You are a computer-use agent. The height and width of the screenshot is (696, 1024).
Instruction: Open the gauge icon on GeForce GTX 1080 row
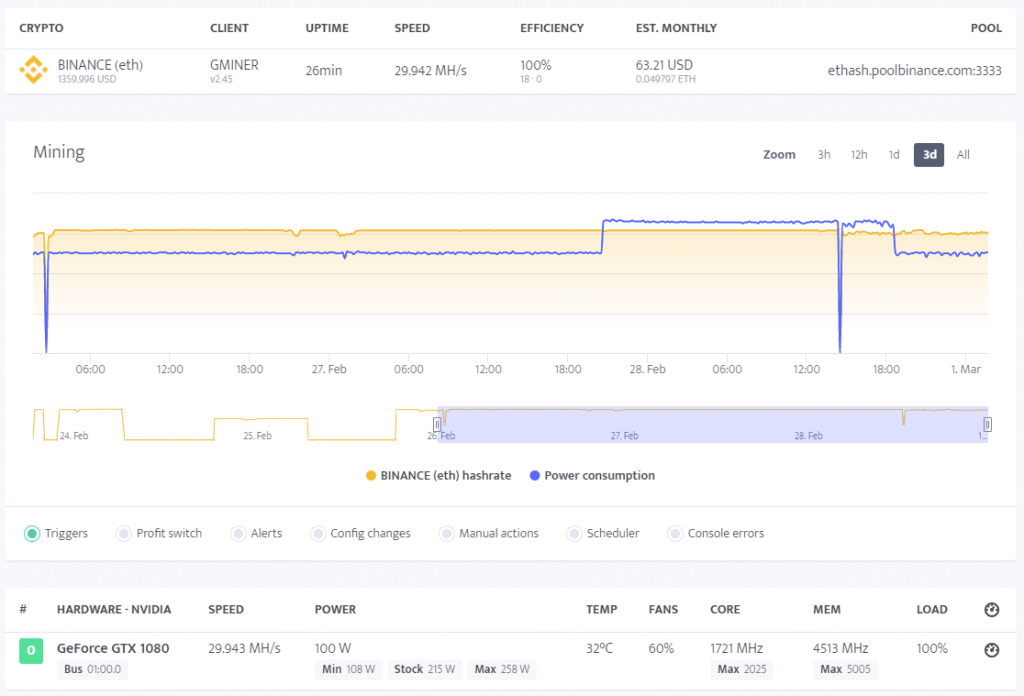tap(991, 650)
